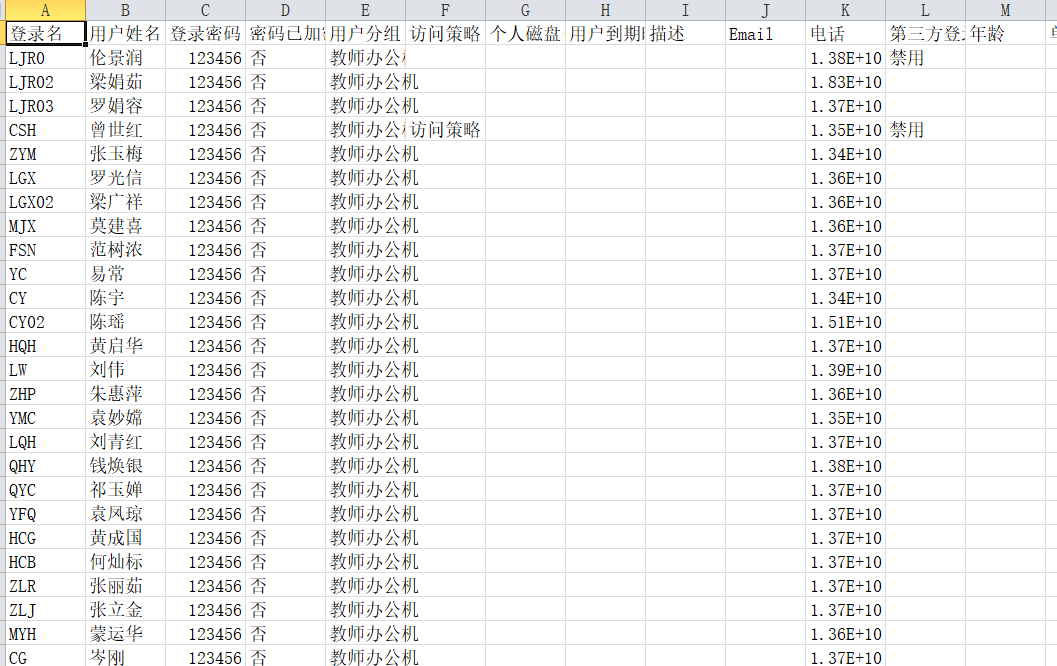This screenshot has height=666, width=1057.
Task: Click the name cell 莫建喜
Action: (x=125, y=226)
